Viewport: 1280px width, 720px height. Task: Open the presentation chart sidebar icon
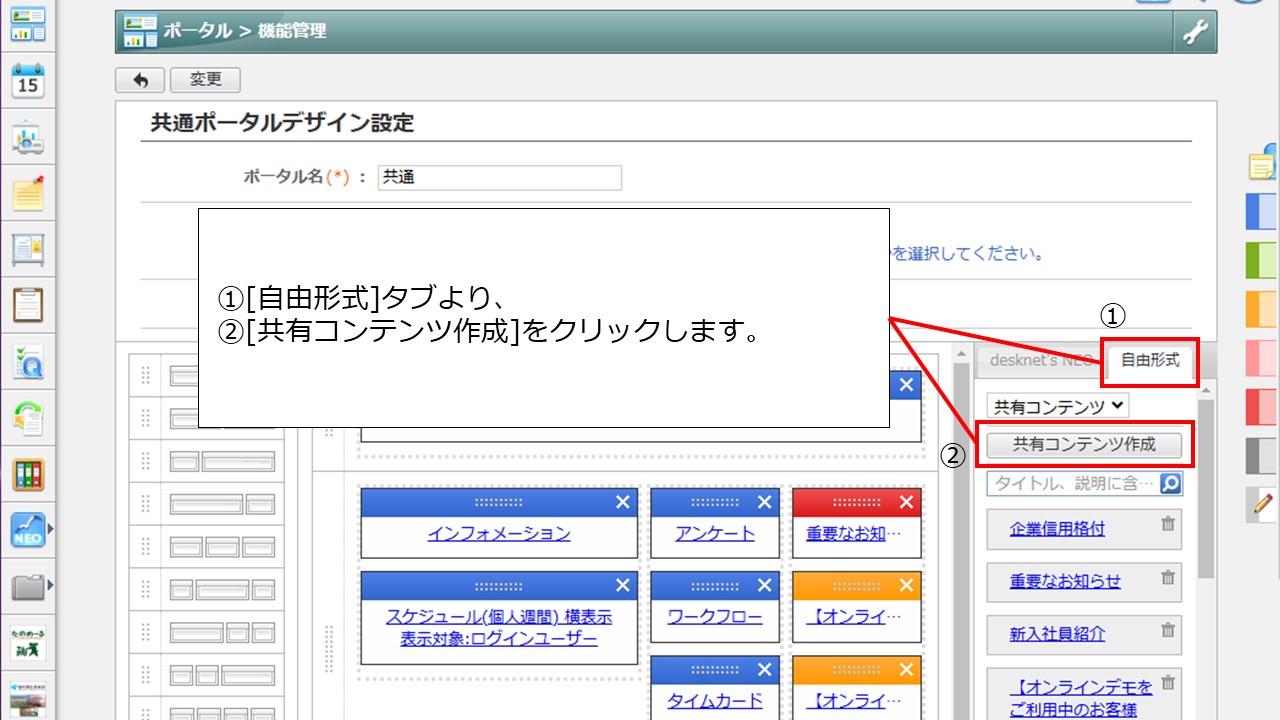pos(28,138)
